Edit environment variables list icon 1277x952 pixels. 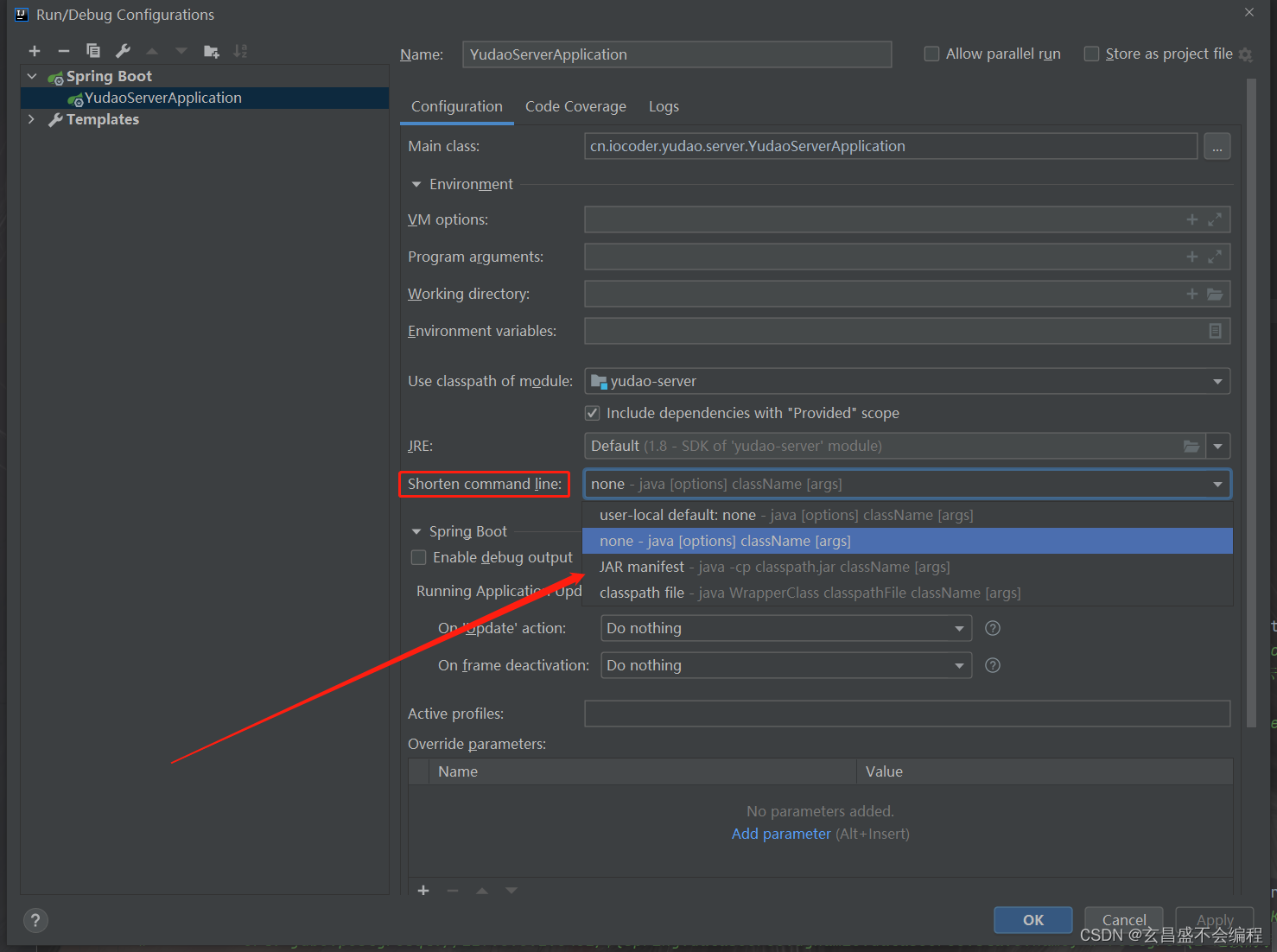pos(1215,331)
